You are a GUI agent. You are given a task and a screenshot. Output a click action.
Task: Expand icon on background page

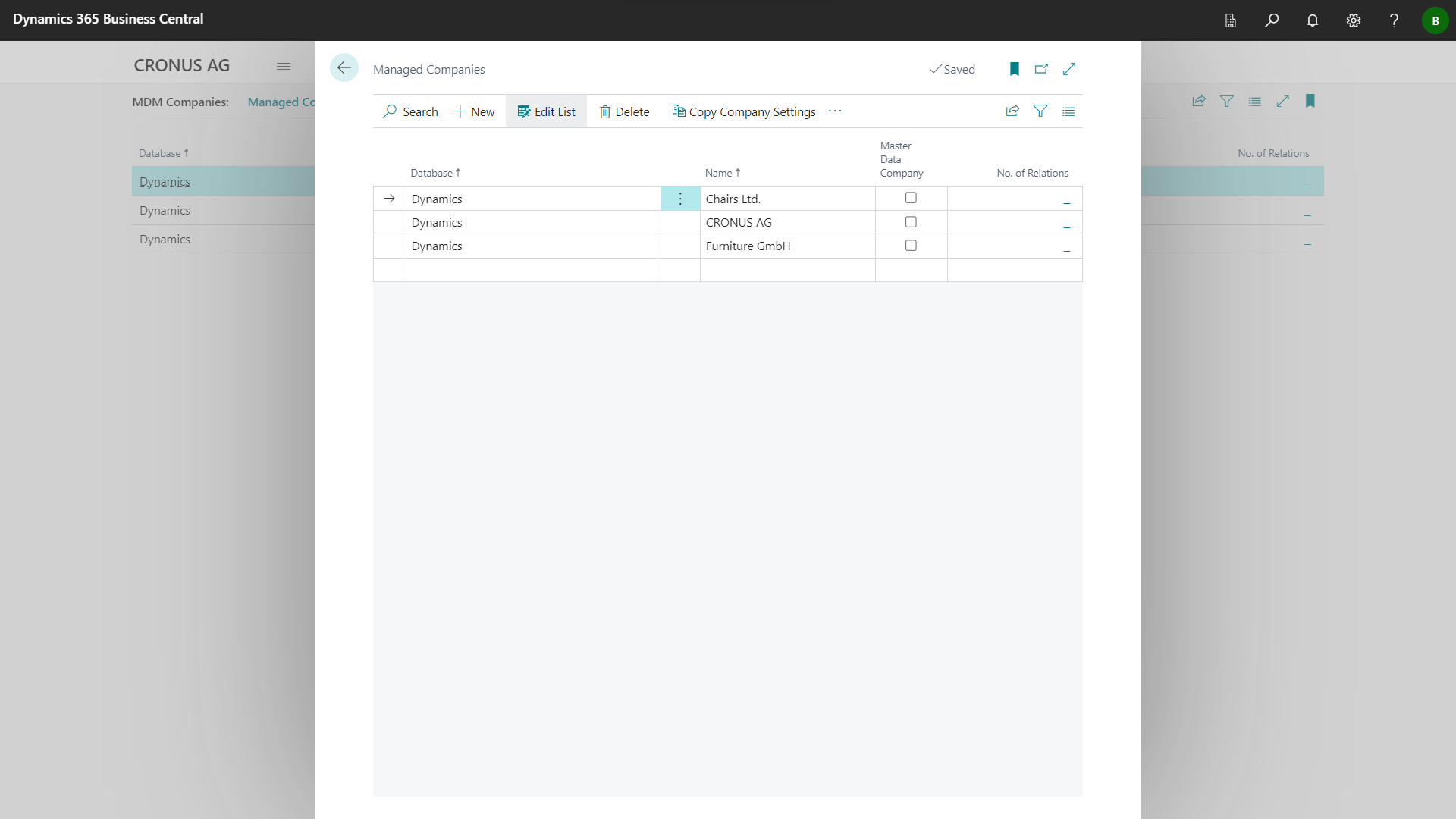1283,101
